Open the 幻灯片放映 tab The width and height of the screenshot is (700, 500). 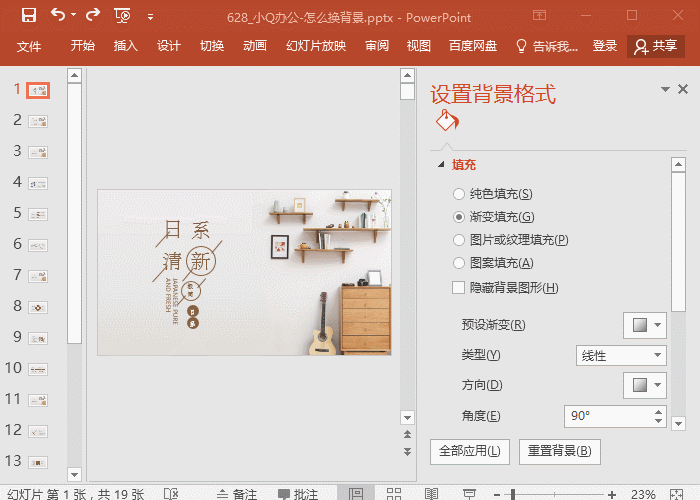coord(316,46)
